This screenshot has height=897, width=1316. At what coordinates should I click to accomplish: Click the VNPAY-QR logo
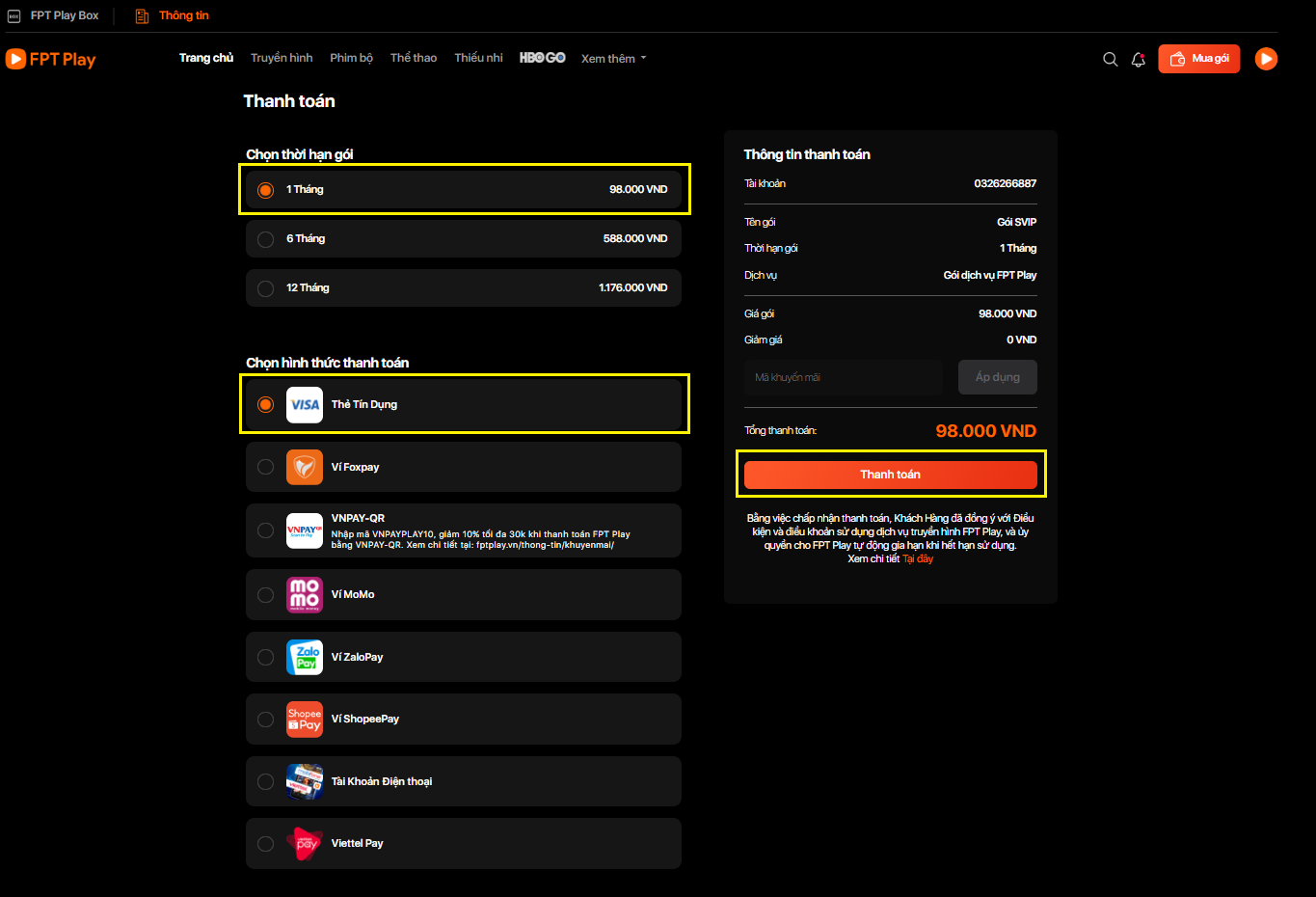coord(305,530)
